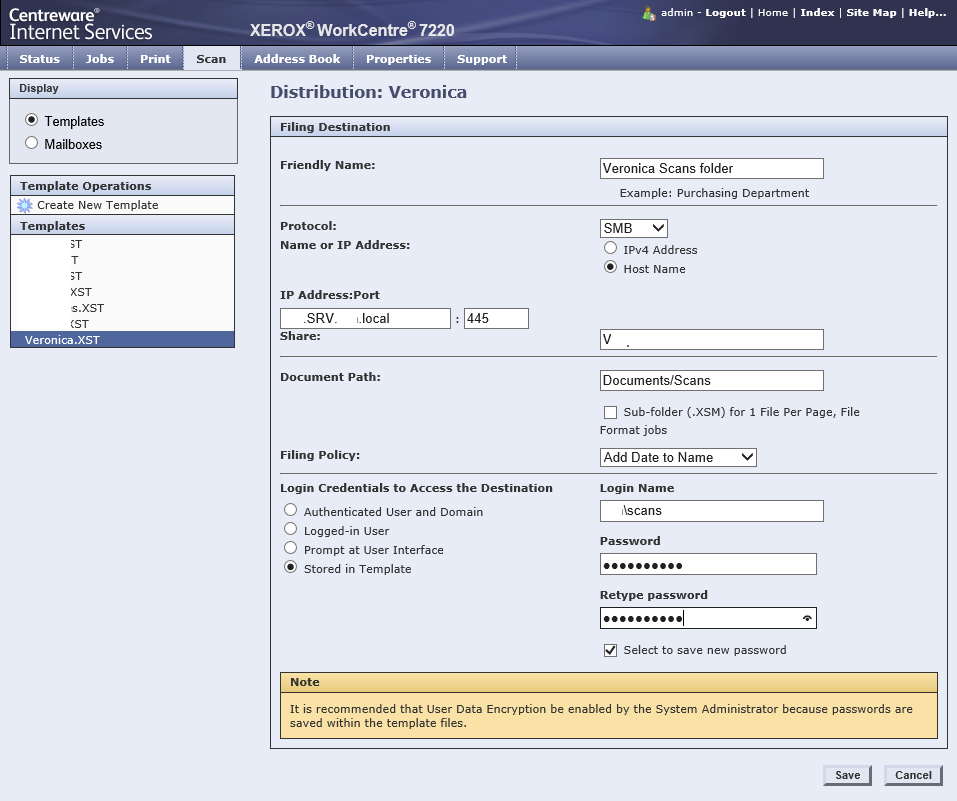Click the reveal icon in Retype password field
The width and height of the screenshot is (957, 801).
(806, 617)
